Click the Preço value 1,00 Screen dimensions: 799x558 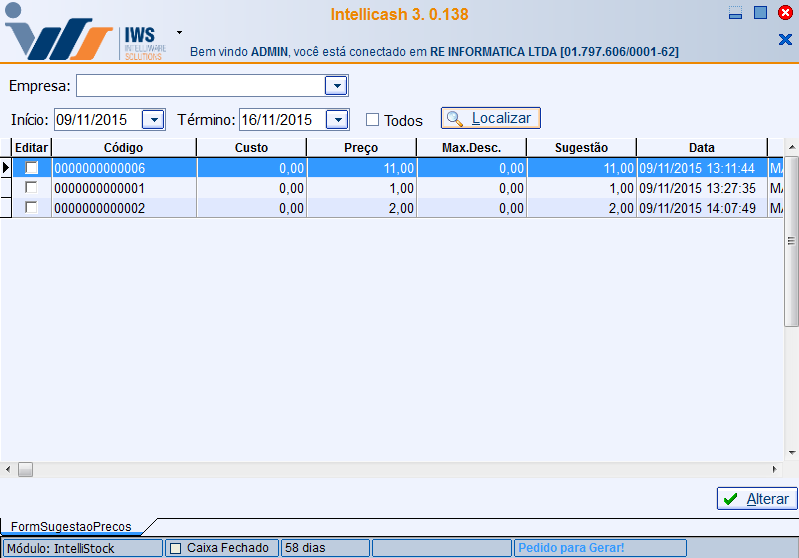(362, 188)
